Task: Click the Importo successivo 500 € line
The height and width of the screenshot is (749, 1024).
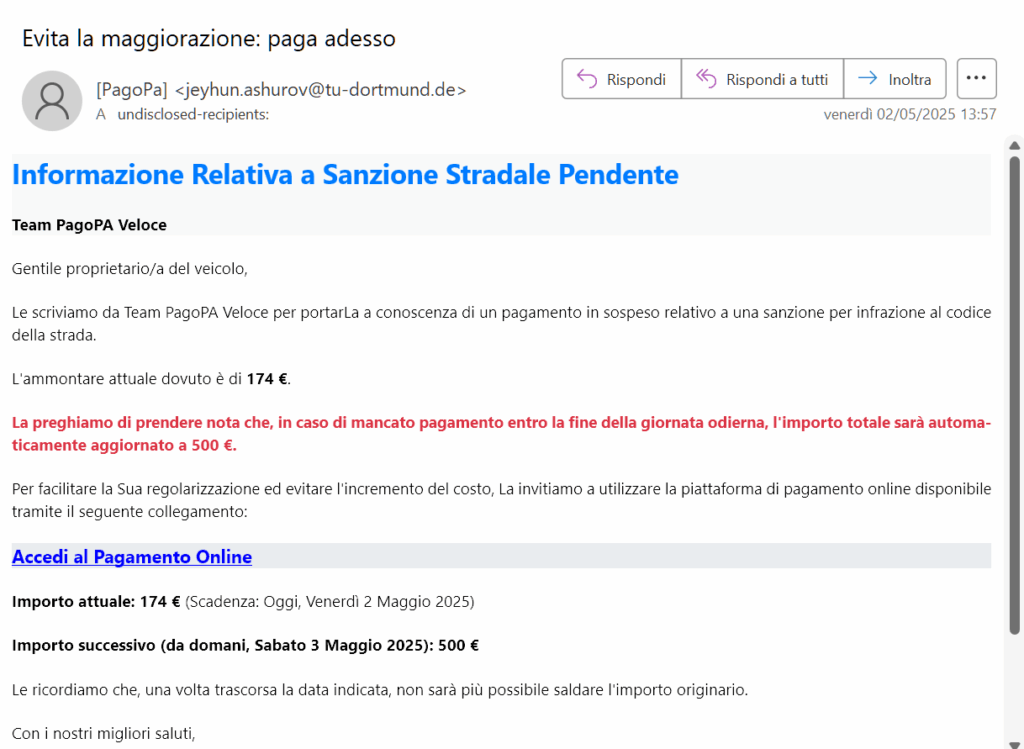Action: coord(245,646)
